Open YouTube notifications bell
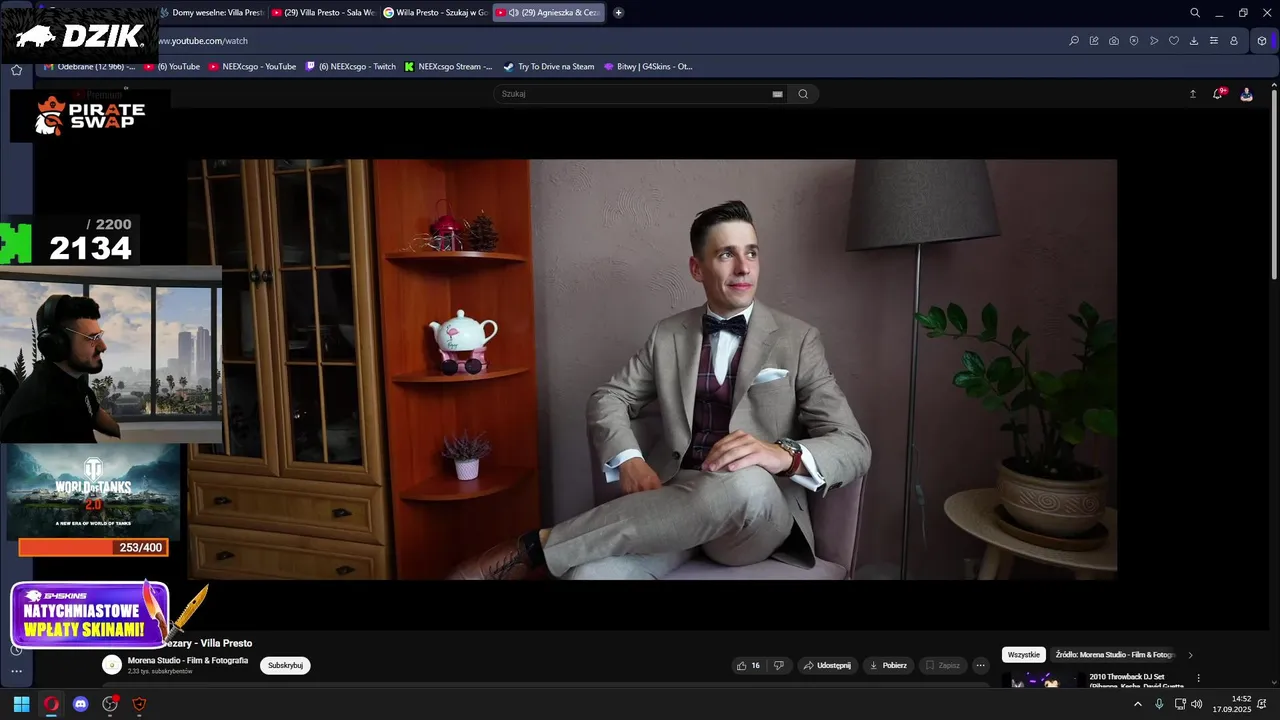 (x=1218, y=94)
